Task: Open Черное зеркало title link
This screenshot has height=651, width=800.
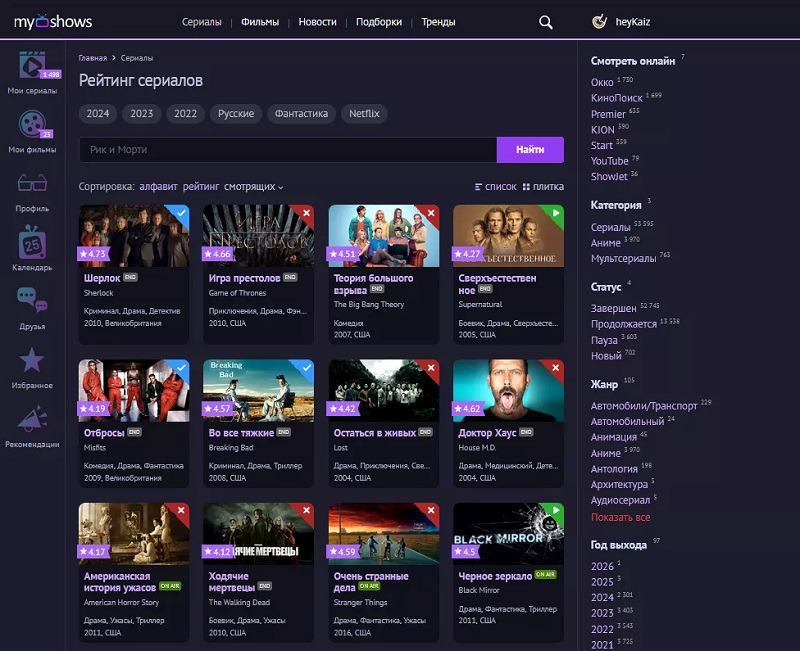Action: click(495, 576)
